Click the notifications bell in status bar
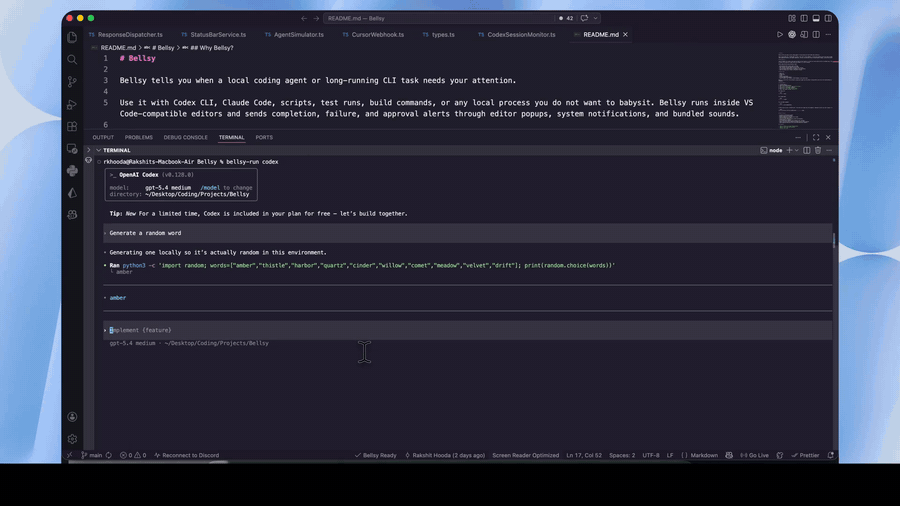Screen dimensions: 900x506 [x=831, y=456]
